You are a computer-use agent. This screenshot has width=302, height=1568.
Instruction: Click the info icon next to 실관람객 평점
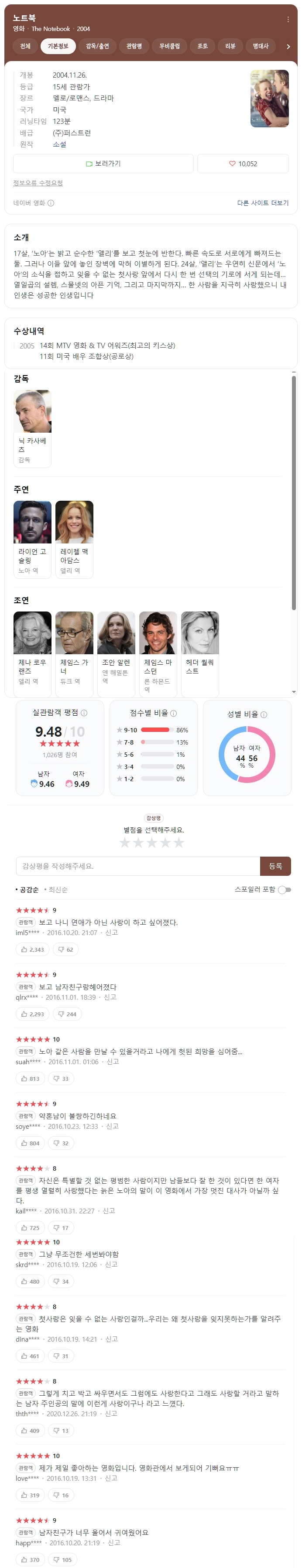84,713
